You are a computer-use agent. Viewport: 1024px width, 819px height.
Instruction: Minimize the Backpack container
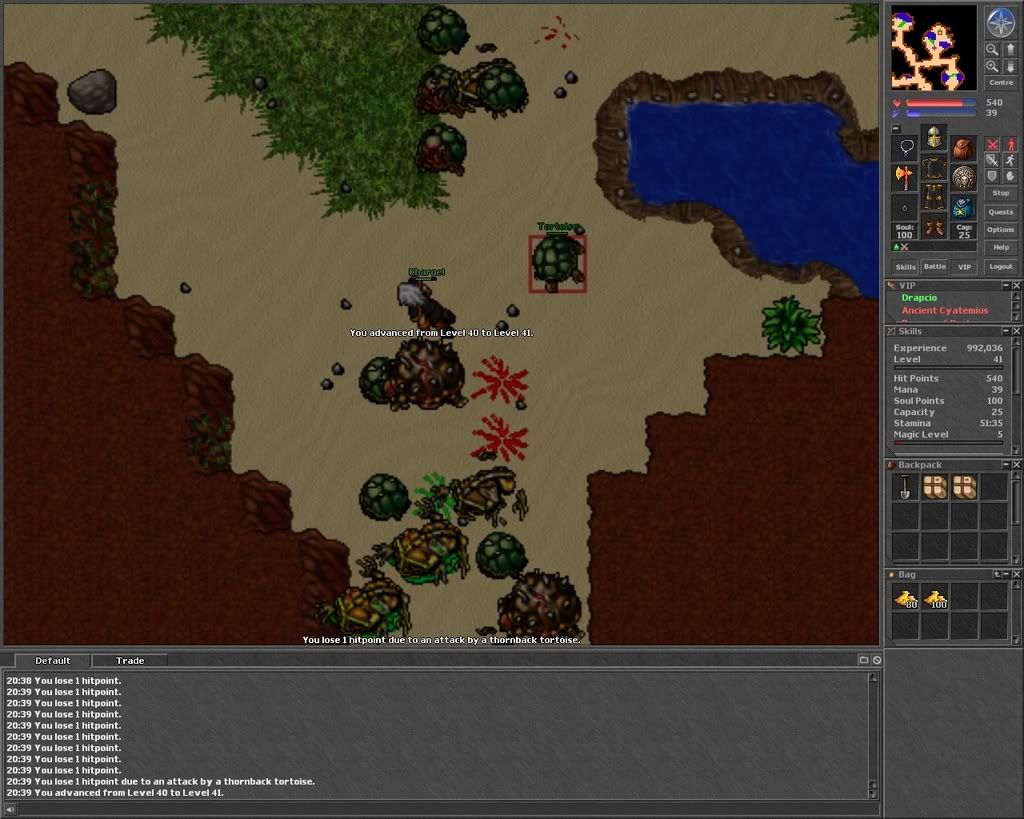click(x=1006, y=464)
